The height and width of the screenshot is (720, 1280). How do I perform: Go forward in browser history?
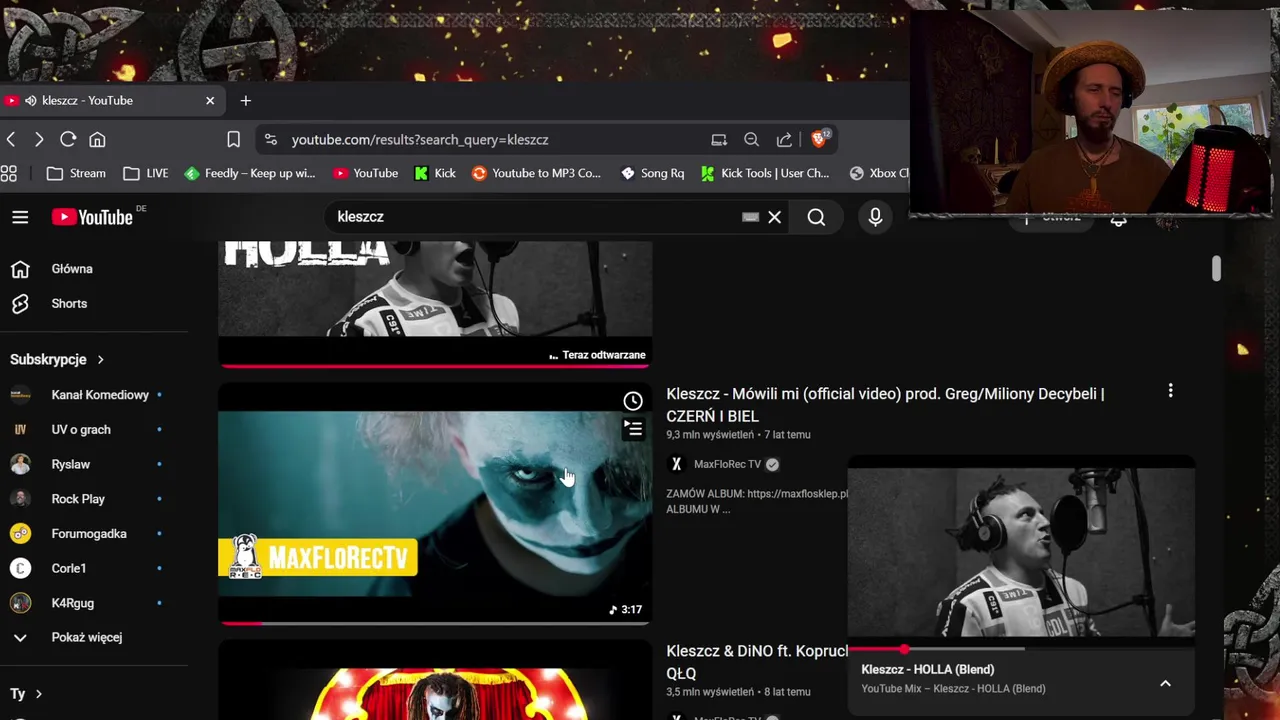click(39, 139)
